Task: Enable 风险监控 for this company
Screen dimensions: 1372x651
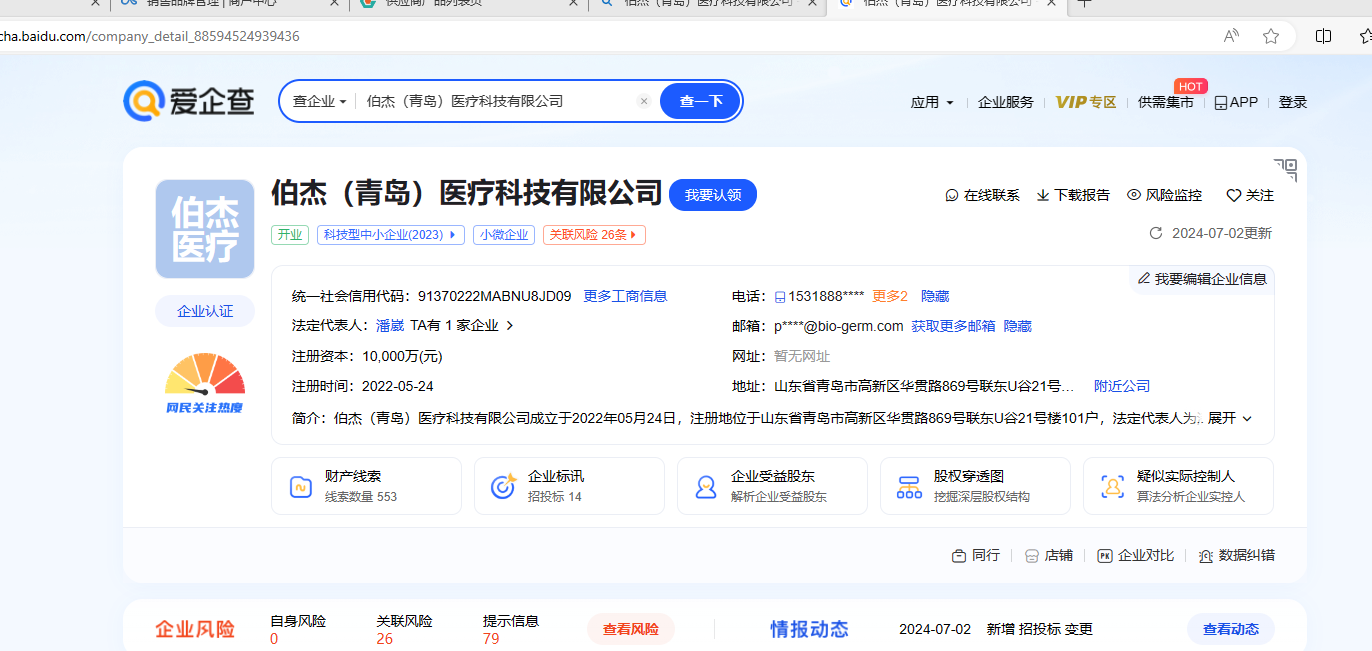Action: (1164, 195)
